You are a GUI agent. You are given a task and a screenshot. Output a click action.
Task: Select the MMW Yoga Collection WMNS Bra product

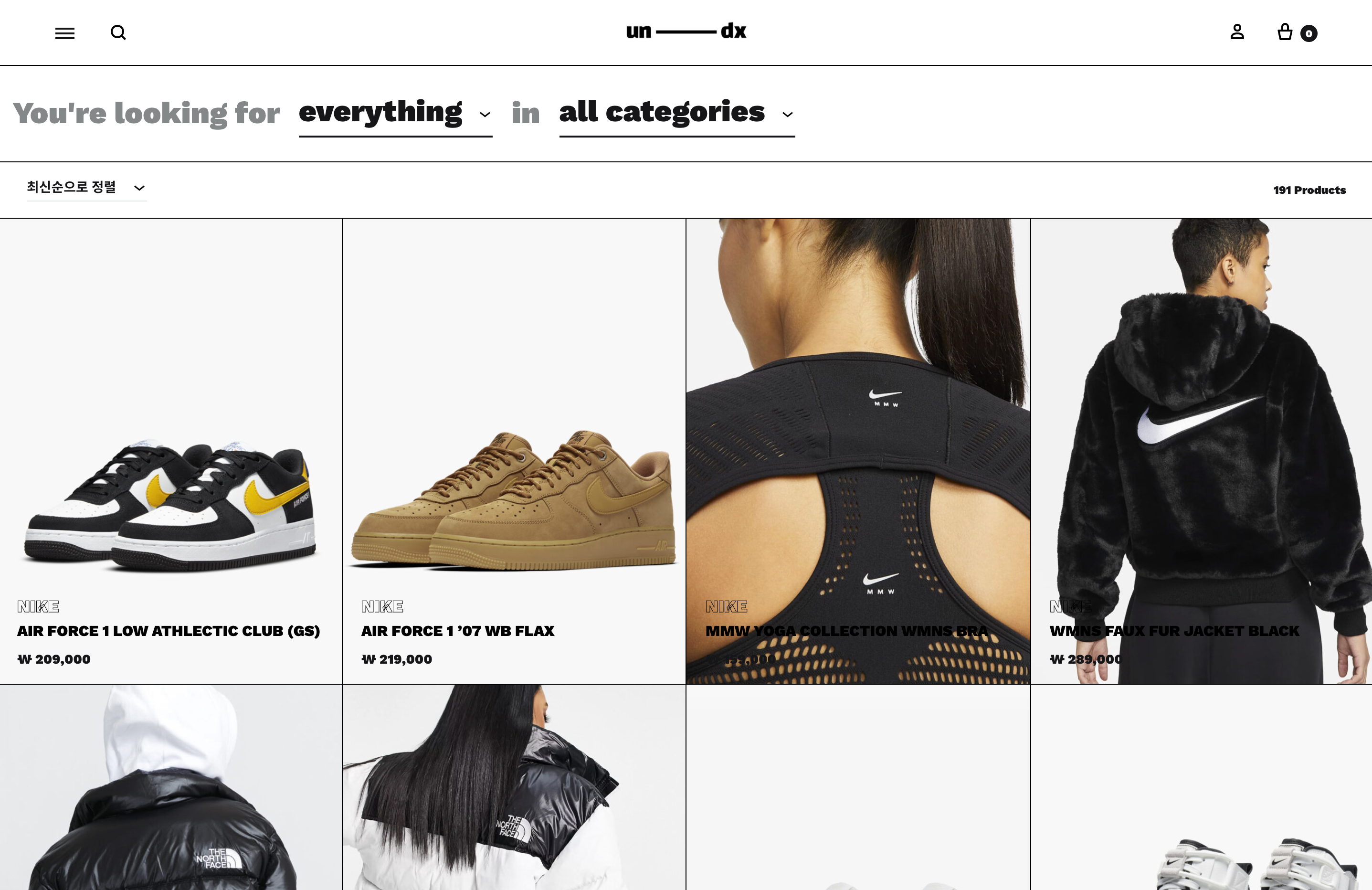click(847, 631)
